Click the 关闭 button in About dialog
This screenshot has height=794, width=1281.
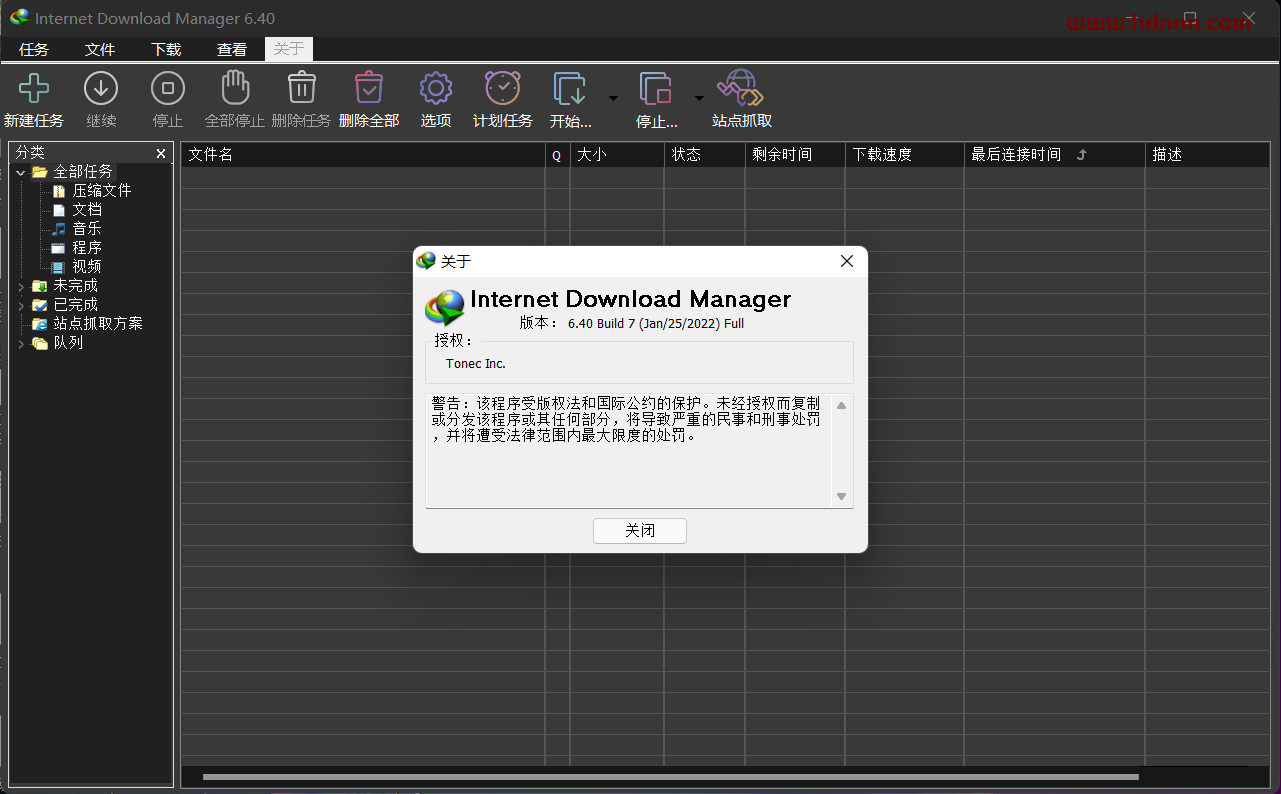pos(640,531)
